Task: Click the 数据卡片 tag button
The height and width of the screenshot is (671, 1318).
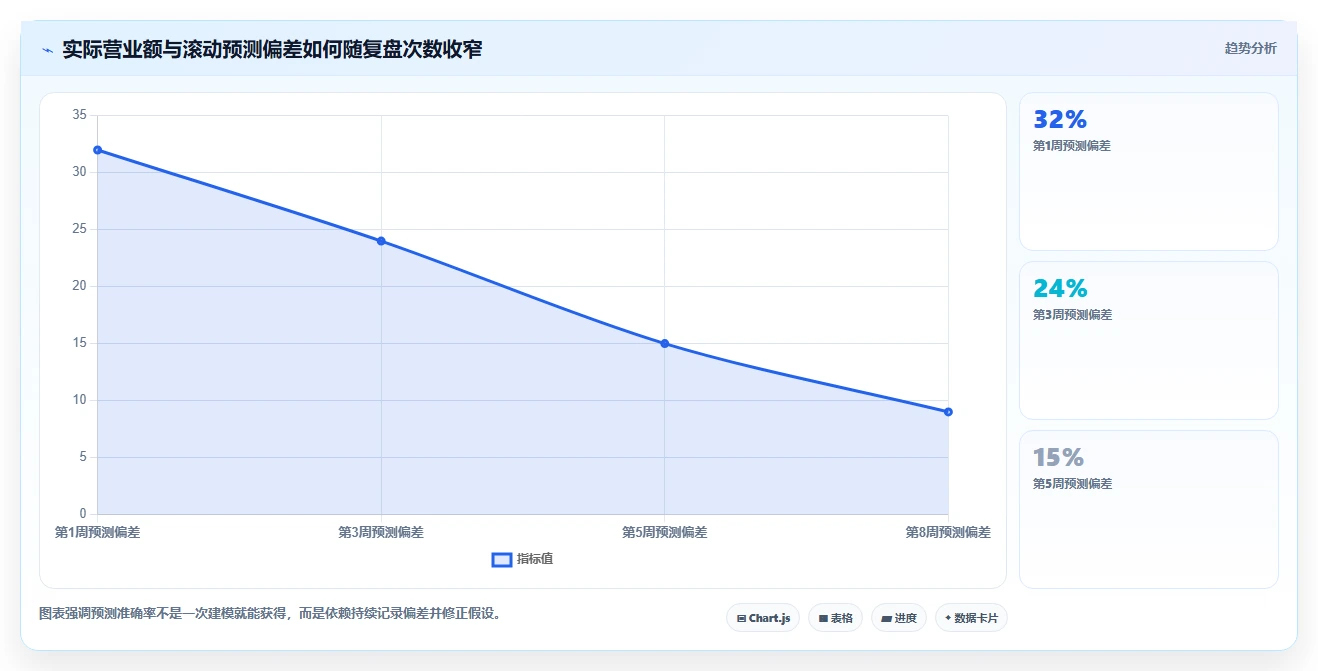Action: click(971, 618)
